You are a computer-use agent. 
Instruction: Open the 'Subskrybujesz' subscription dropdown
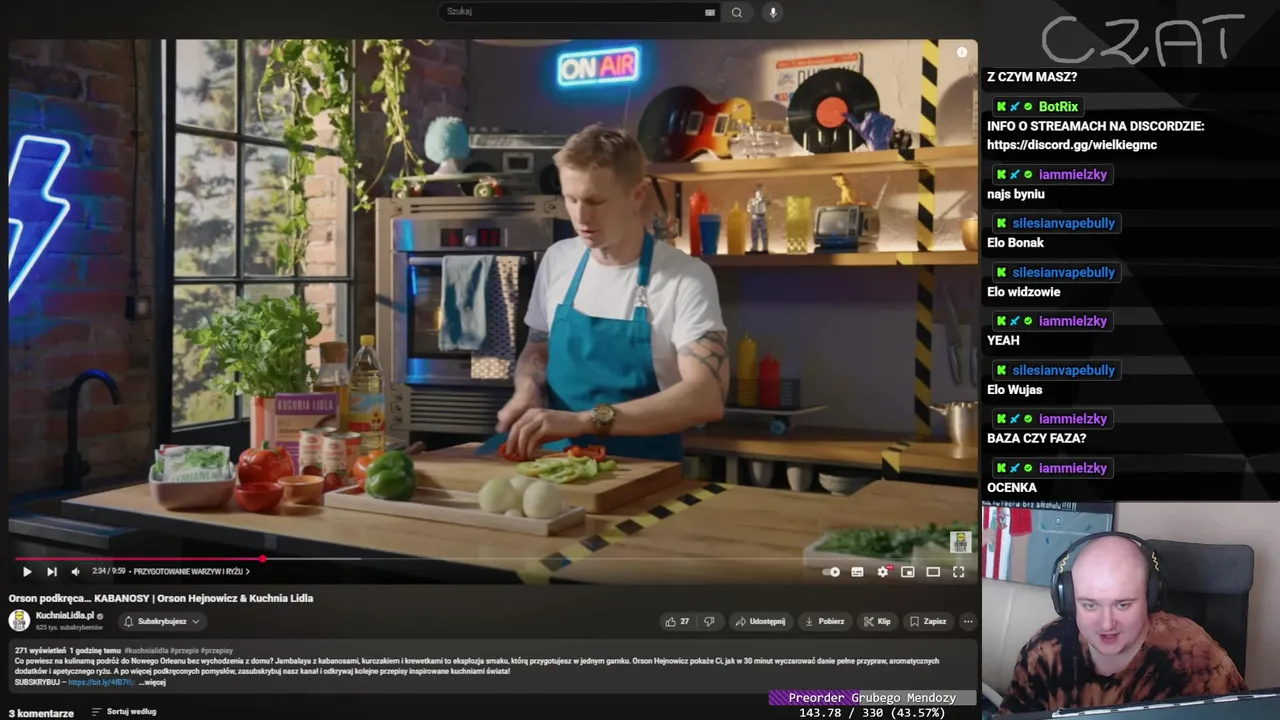(162, 621)
